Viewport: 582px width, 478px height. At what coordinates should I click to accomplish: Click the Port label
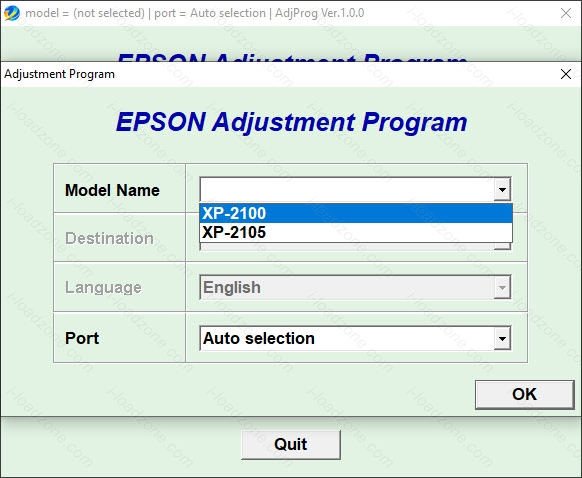(82, 338)
